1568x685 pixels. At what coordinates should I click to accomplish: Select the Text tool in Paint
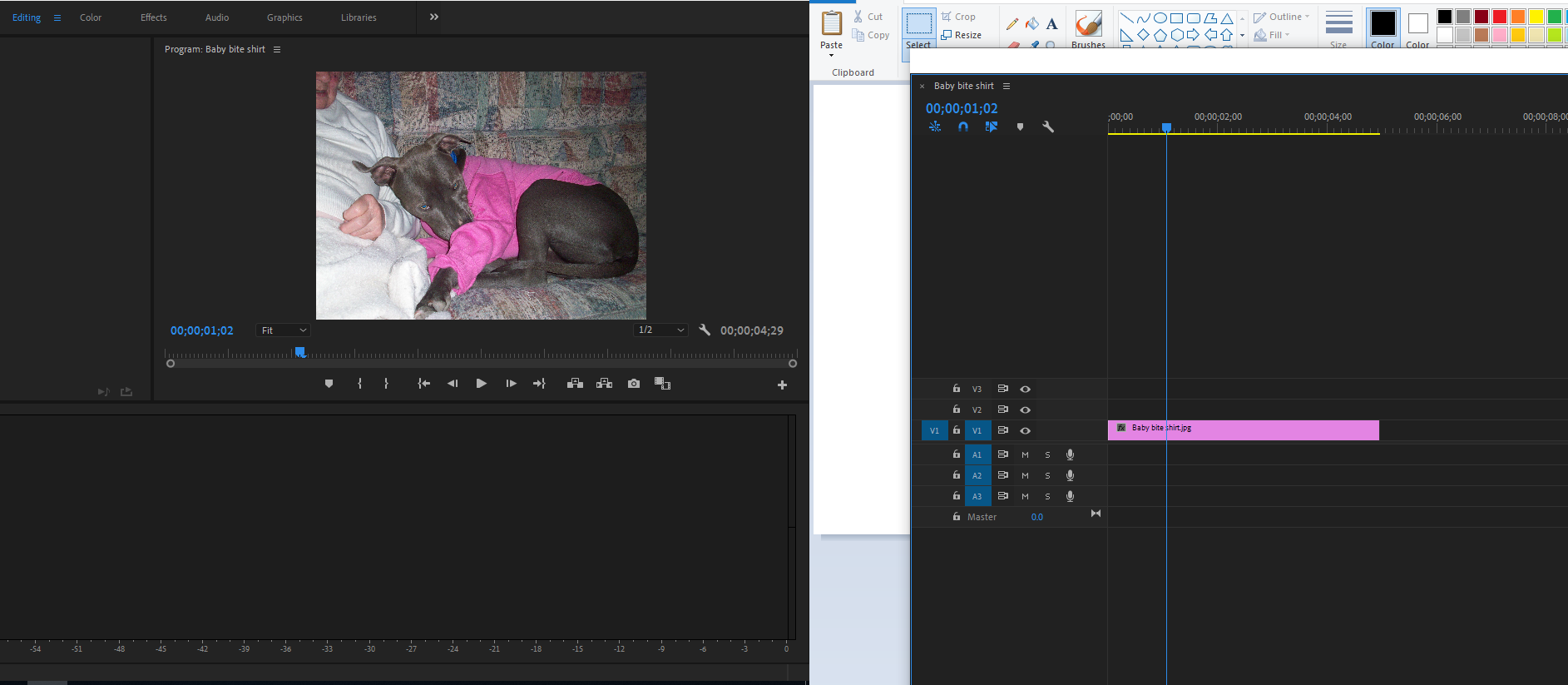1052,23
